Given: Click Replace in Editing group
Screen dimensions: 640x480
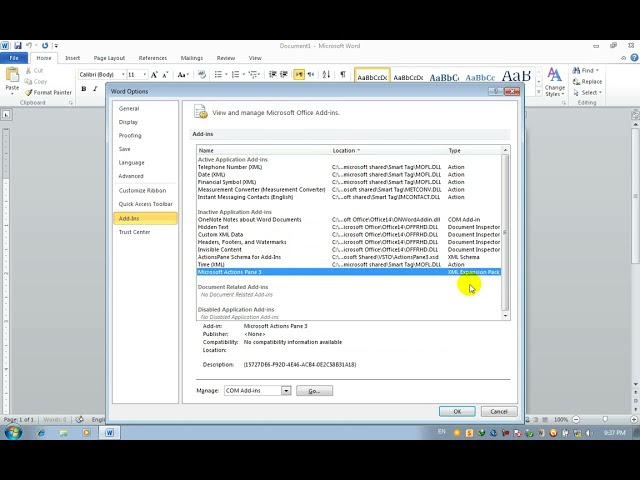Looking at the screenshot, I should click(x=587, y=81).
